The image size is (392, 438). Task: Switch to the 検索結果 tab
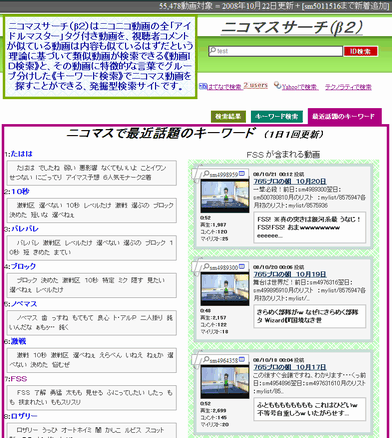pyautogui.click(x=228, y=117)
